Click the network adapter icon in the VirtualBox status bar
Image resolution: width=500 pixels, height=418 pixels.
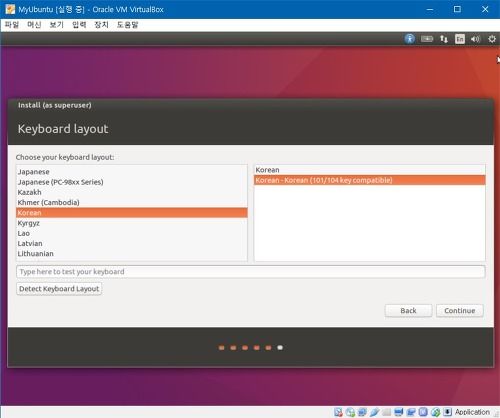pos(362,412)
